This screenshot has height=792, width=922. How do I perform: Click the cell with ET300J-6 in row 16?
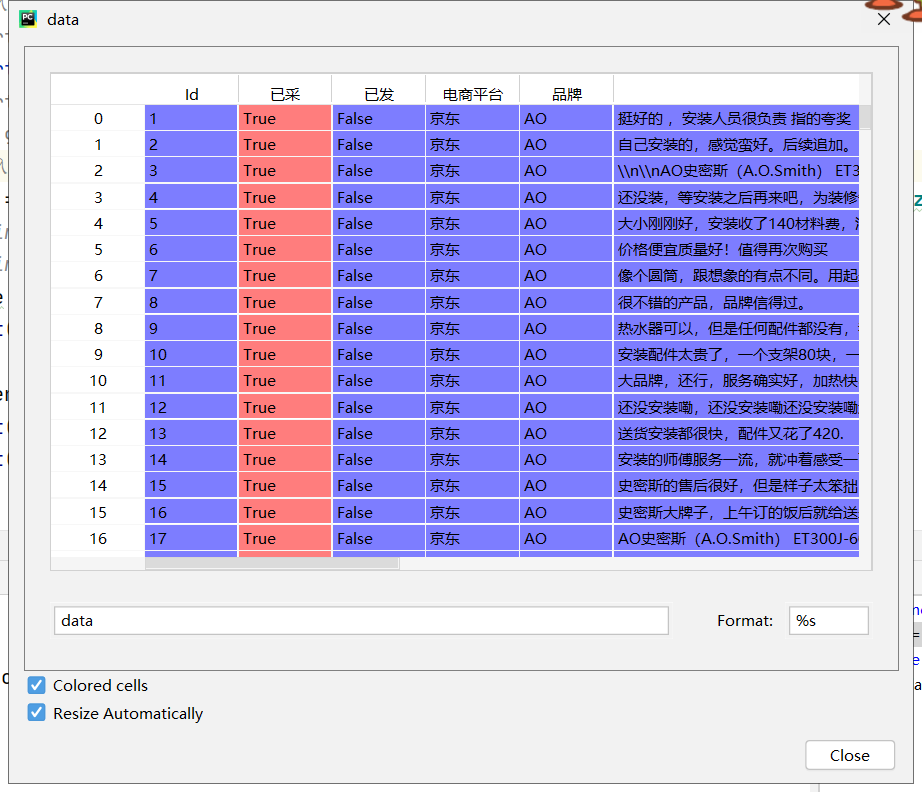(736, 538)
